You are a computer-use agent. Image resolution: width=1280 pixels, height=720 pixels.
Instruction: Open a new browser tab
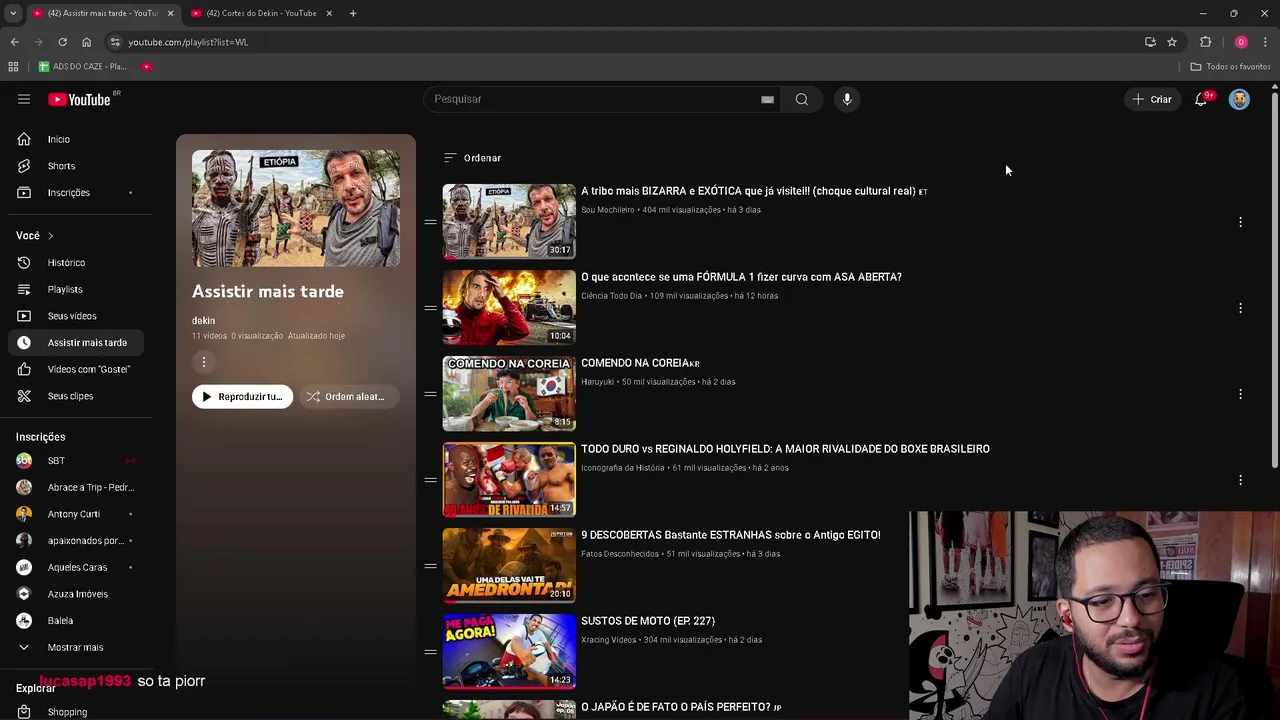click(x=353, y=13)
